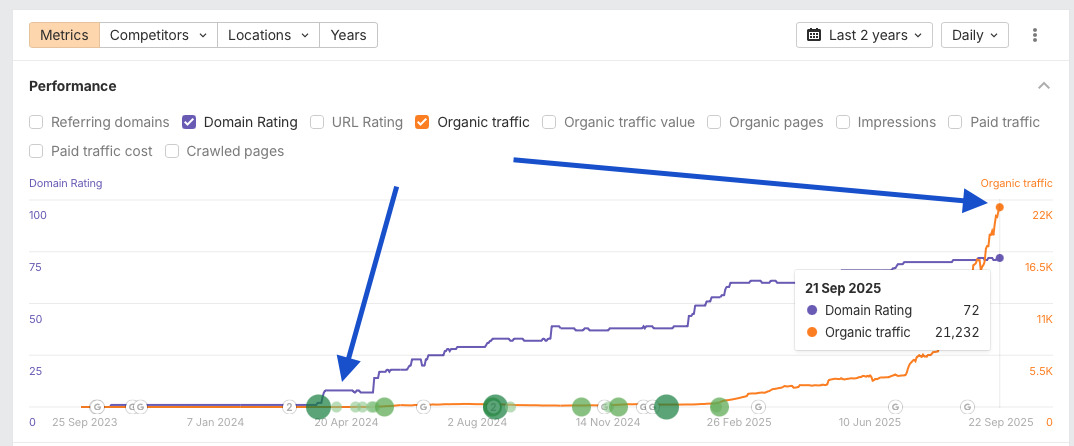Check the URL Rating metric
The width and height of the screenshot is (1074, 446).
(x=317, y=122)
